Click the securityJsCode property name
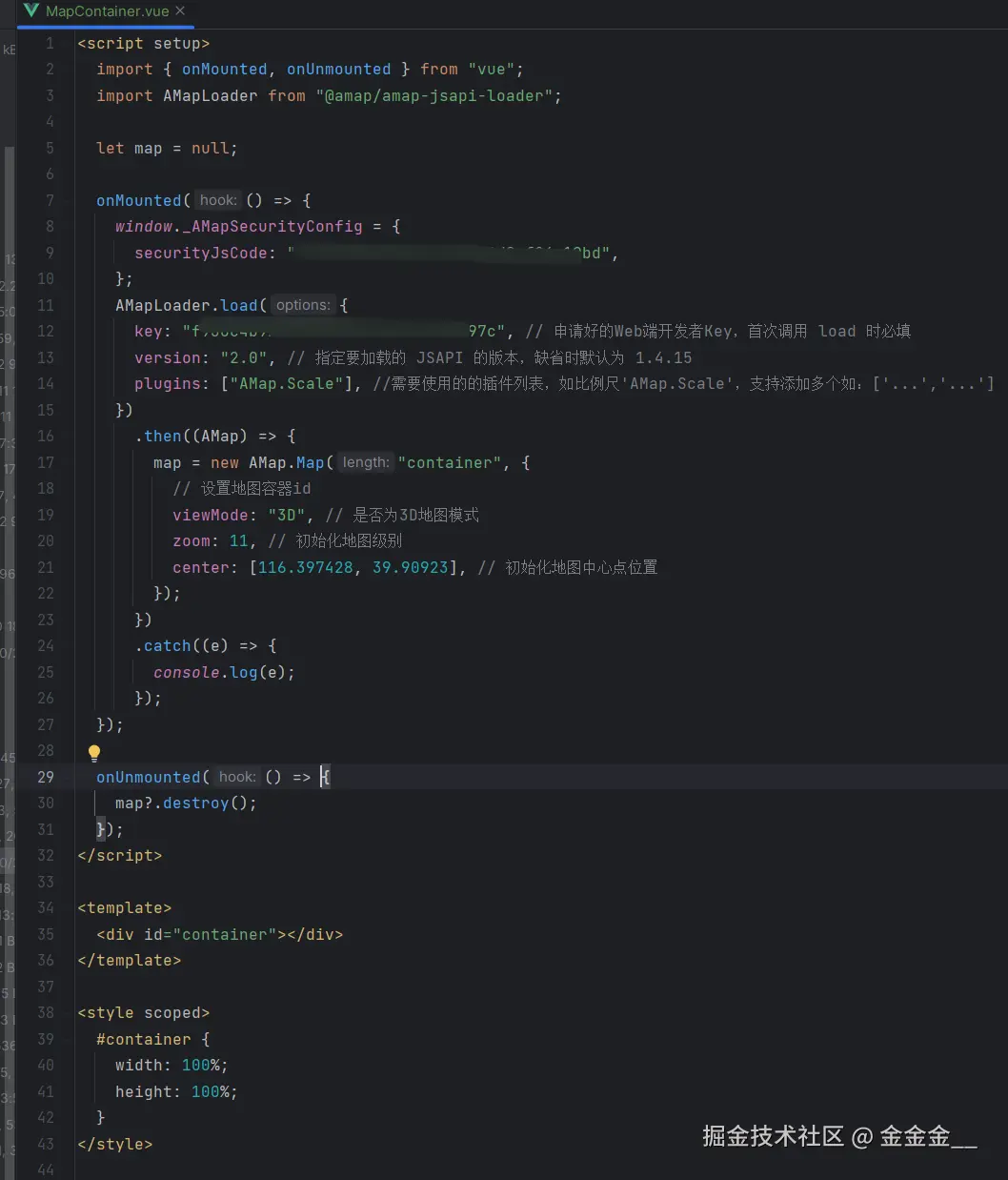This screenshot has height=1180, width=1008. pos(201,253)
